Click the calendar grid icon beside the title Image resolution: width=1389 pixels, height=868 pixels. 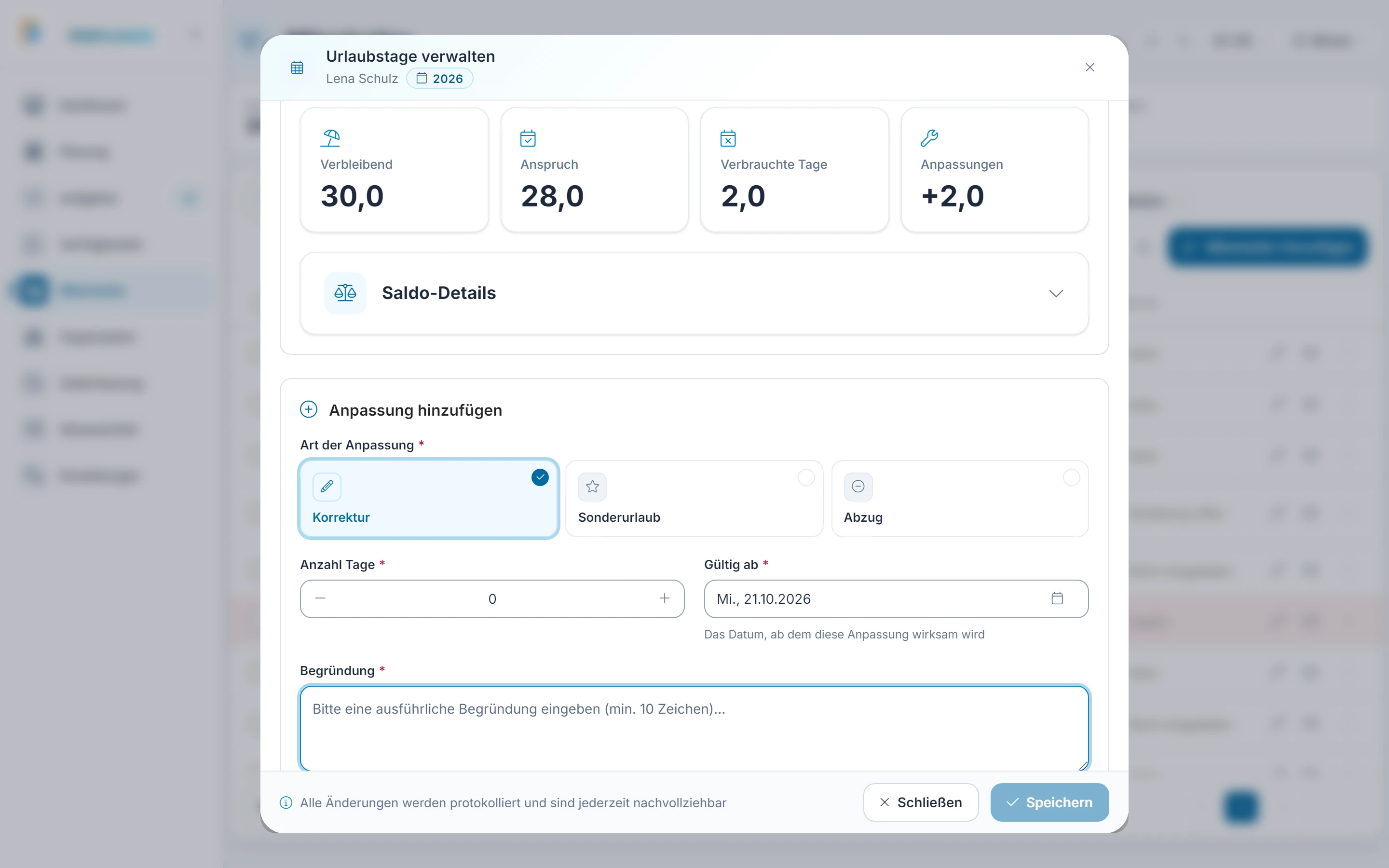[297, 68]
